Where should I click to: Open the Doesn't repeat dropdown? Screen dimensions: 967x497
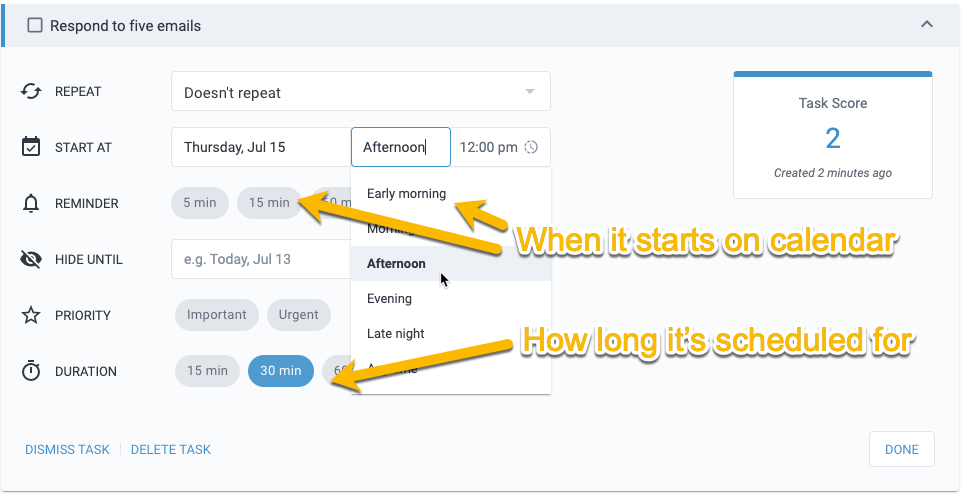[361, 91]
